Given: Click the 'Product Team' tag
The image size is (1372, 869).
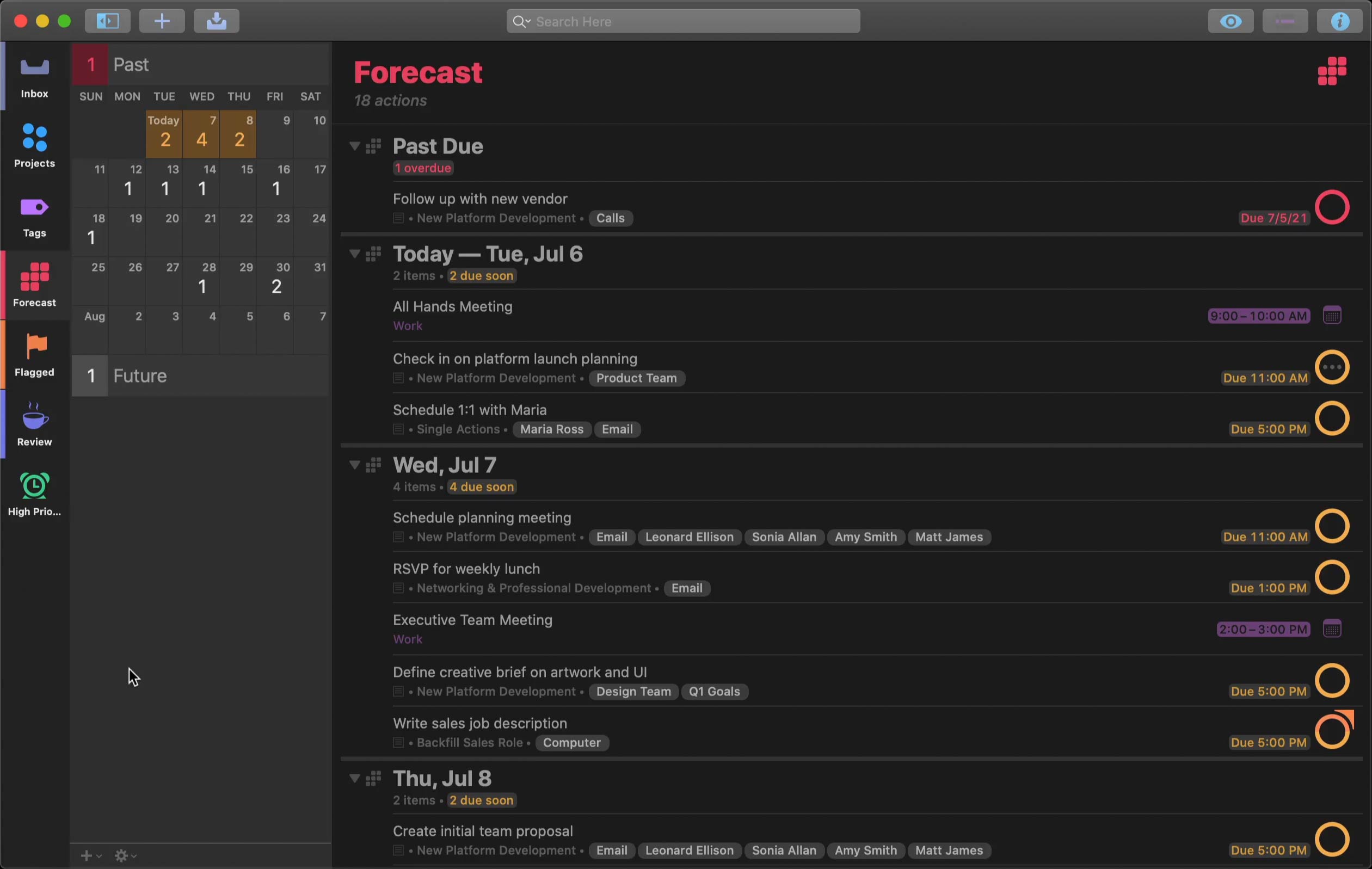Looking at the screenshot, I should click(x=636, y=378).
